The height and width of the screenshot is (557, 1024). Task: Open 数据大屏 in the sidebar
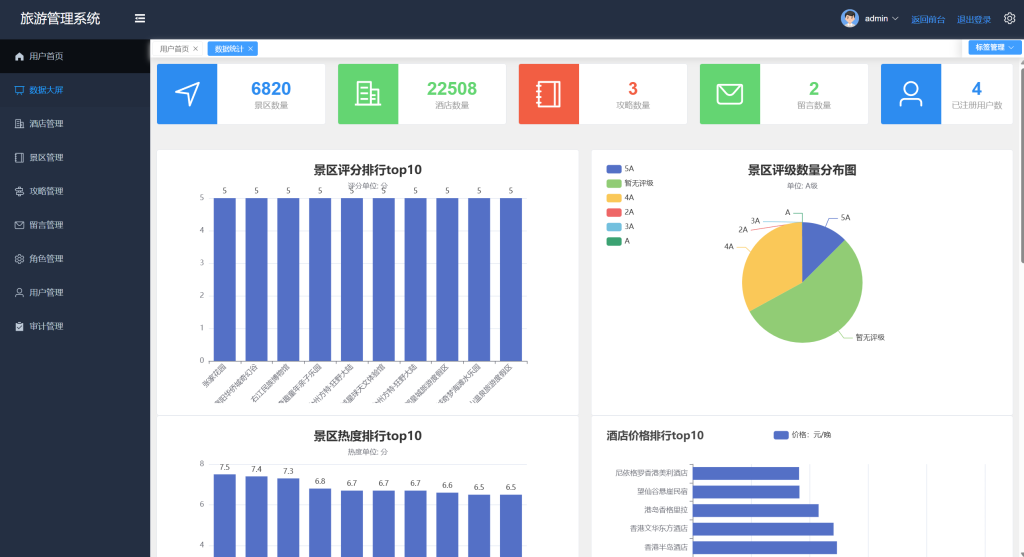click(x=74, y=90)
